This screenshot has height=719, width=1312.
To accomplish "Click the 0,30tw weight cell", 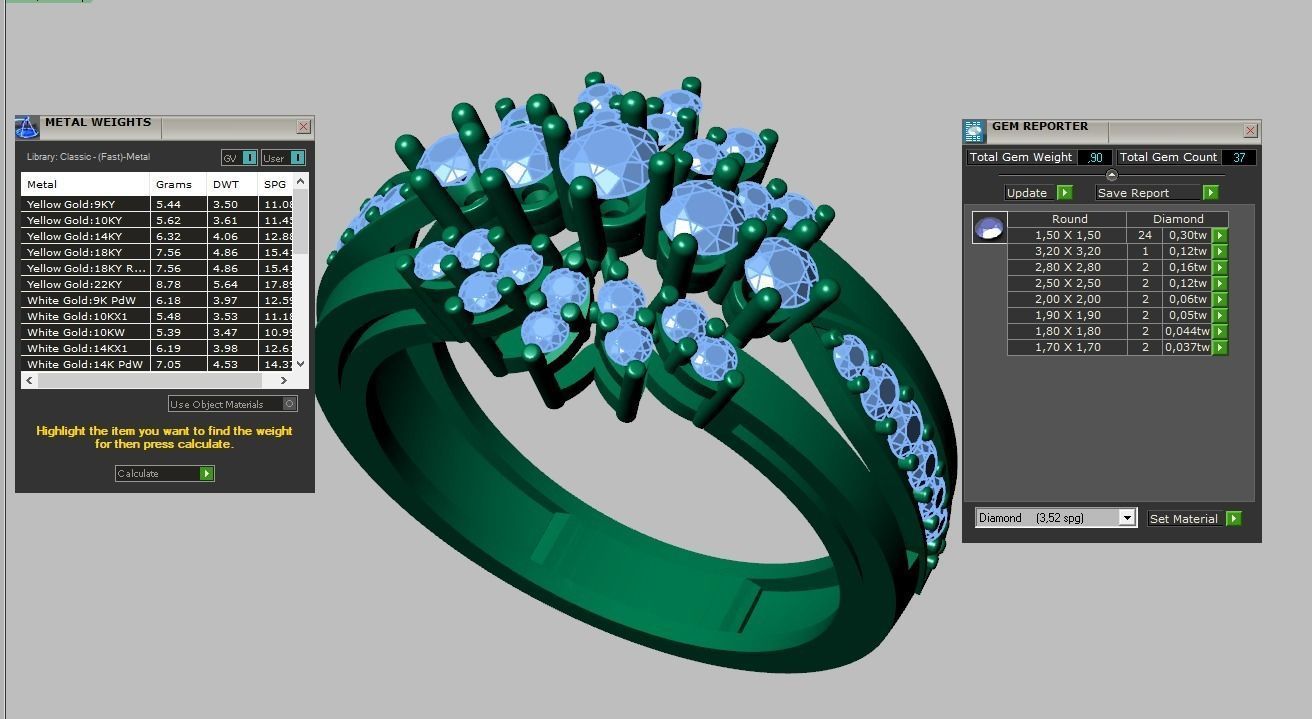I will tap(1188, 236).
